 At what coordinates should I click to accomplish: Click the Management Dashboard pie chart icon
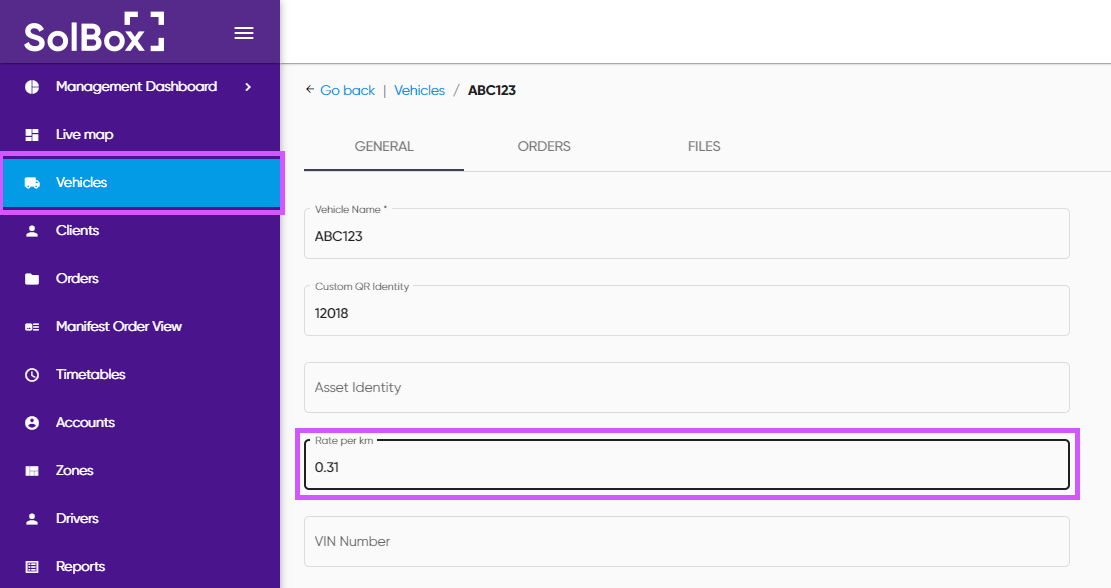pyautogui.click(x=32, y=87)
